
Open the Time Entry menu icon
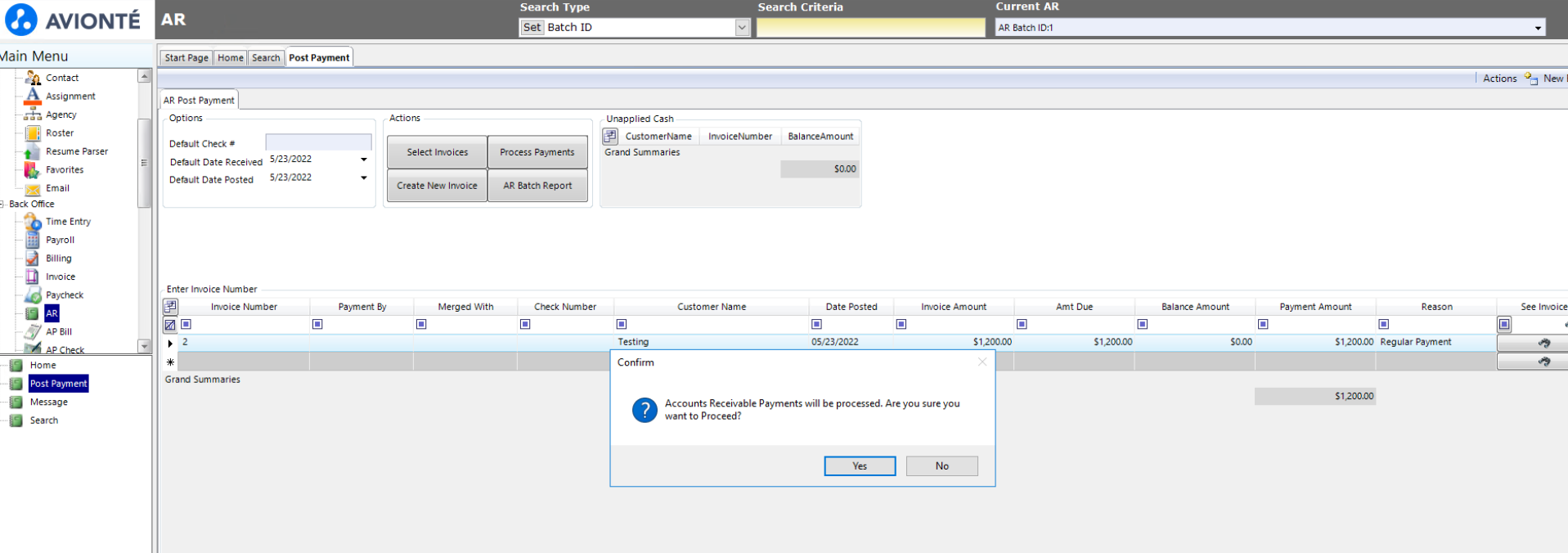pyautogui.click(x=33, y=222)
